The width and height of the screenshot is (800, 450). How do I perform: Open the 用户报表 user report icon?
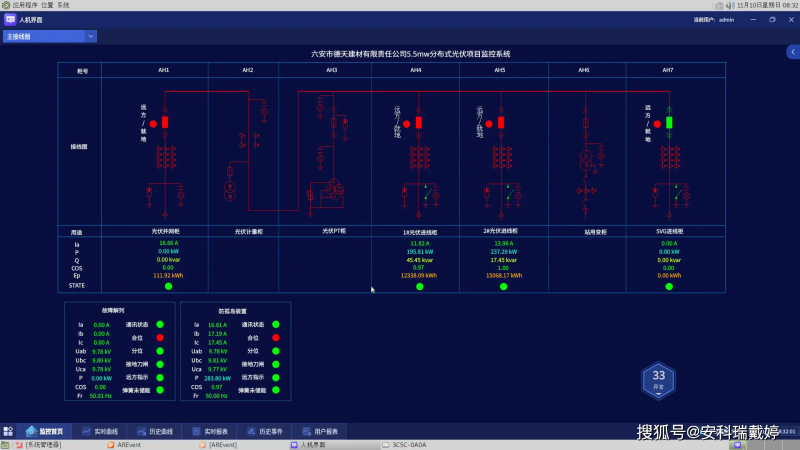tap(306, 432)
